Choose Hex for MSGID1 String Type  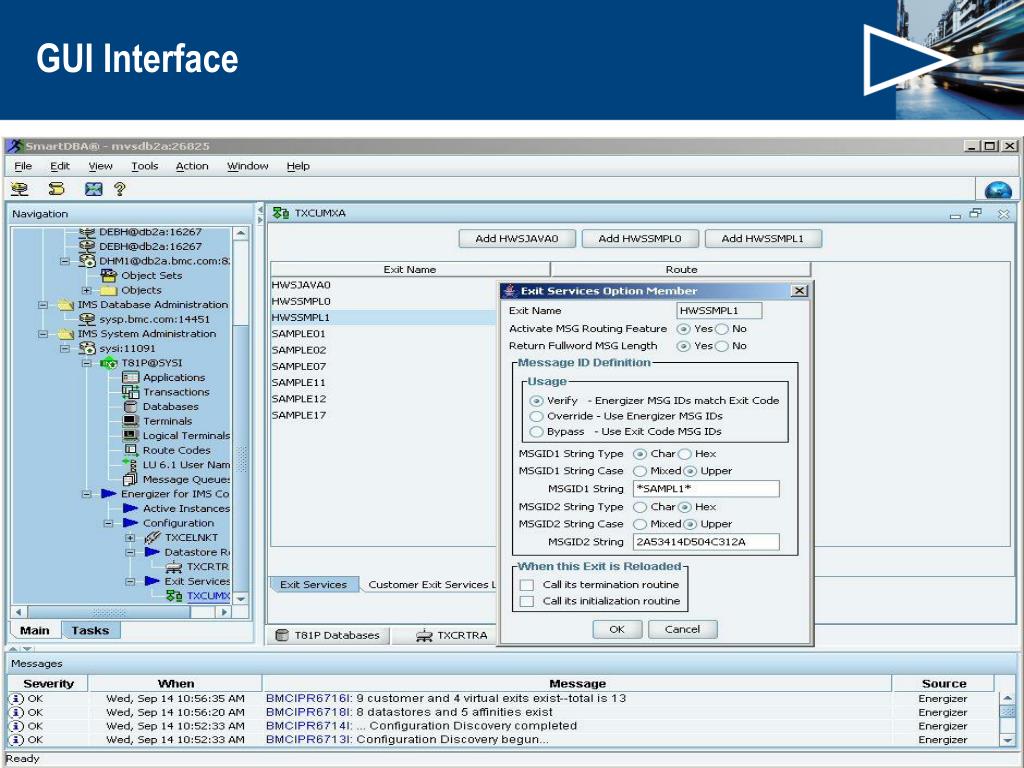click(x=685, y=454)
